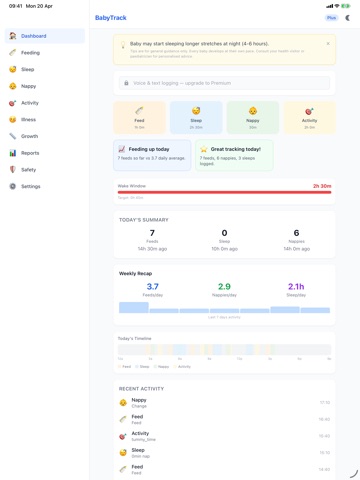Select Illness in the sidebar
The image size is (360, 480).
[x=45, y=119]
